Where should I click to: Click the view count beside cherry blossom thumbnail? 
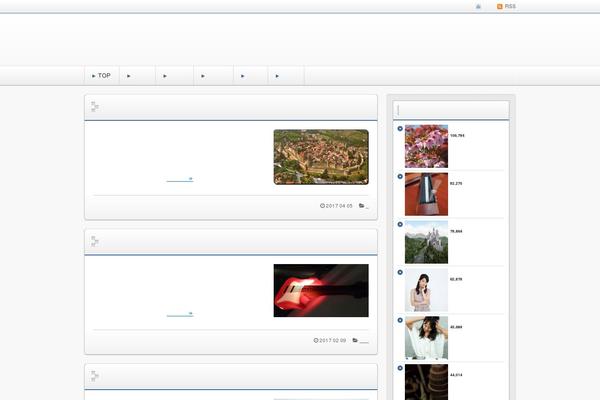[x=457, y=136]
